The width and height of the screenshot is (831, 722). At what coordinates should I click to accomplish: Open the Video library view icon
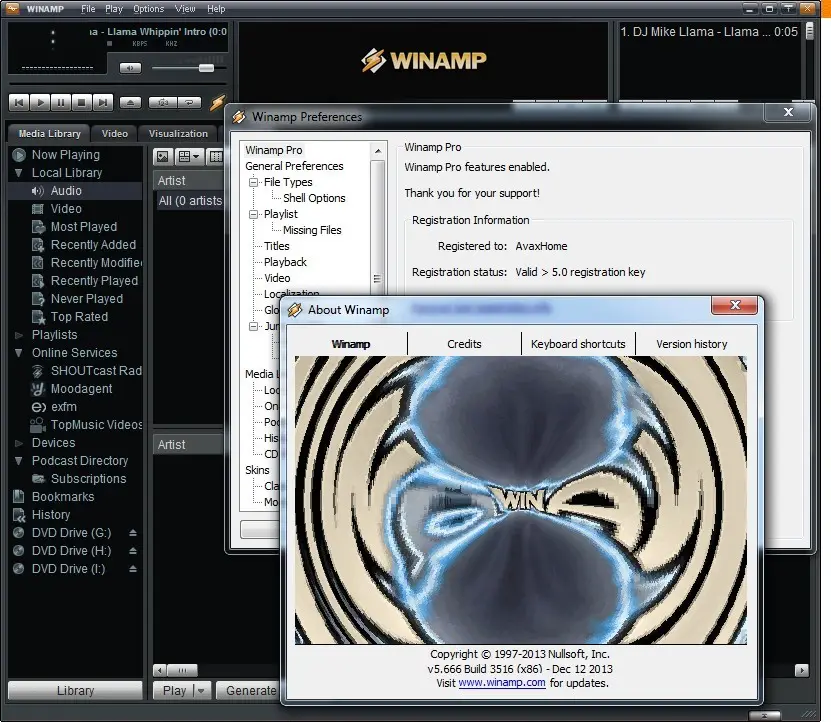[x=38, y=209]
